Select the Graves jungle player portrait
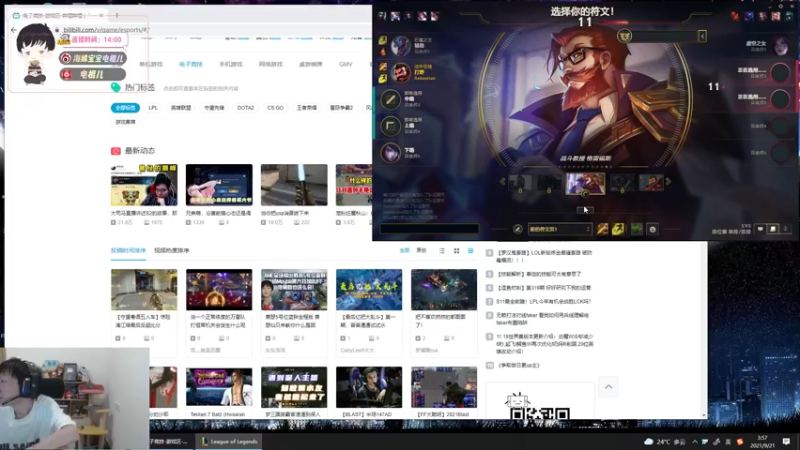This screenshot has width=800, height=450. 401,72
